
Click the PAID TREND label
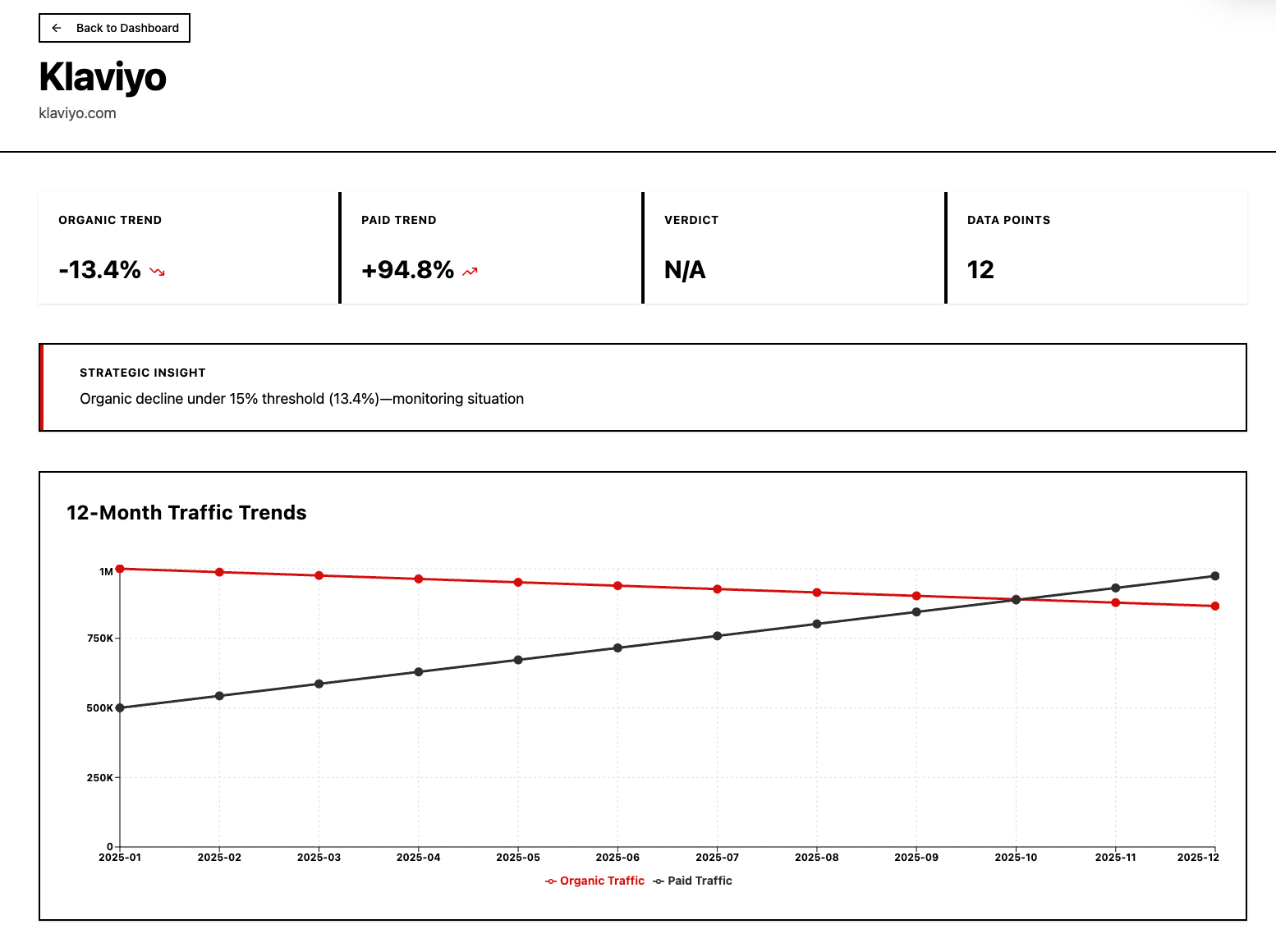click(399, 220)
